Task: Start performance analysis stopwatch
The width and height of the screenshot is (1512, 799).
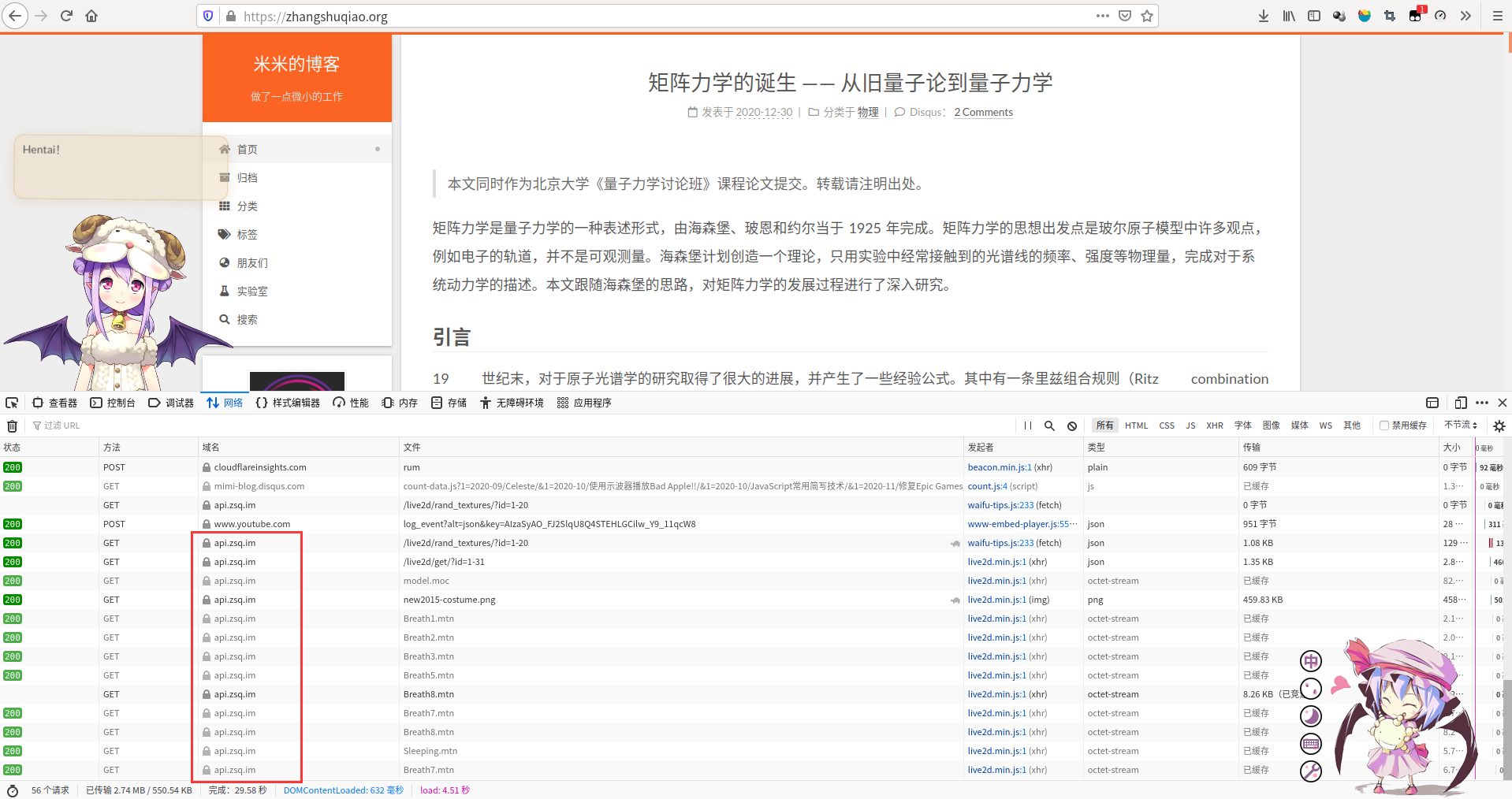Action: 12,790
